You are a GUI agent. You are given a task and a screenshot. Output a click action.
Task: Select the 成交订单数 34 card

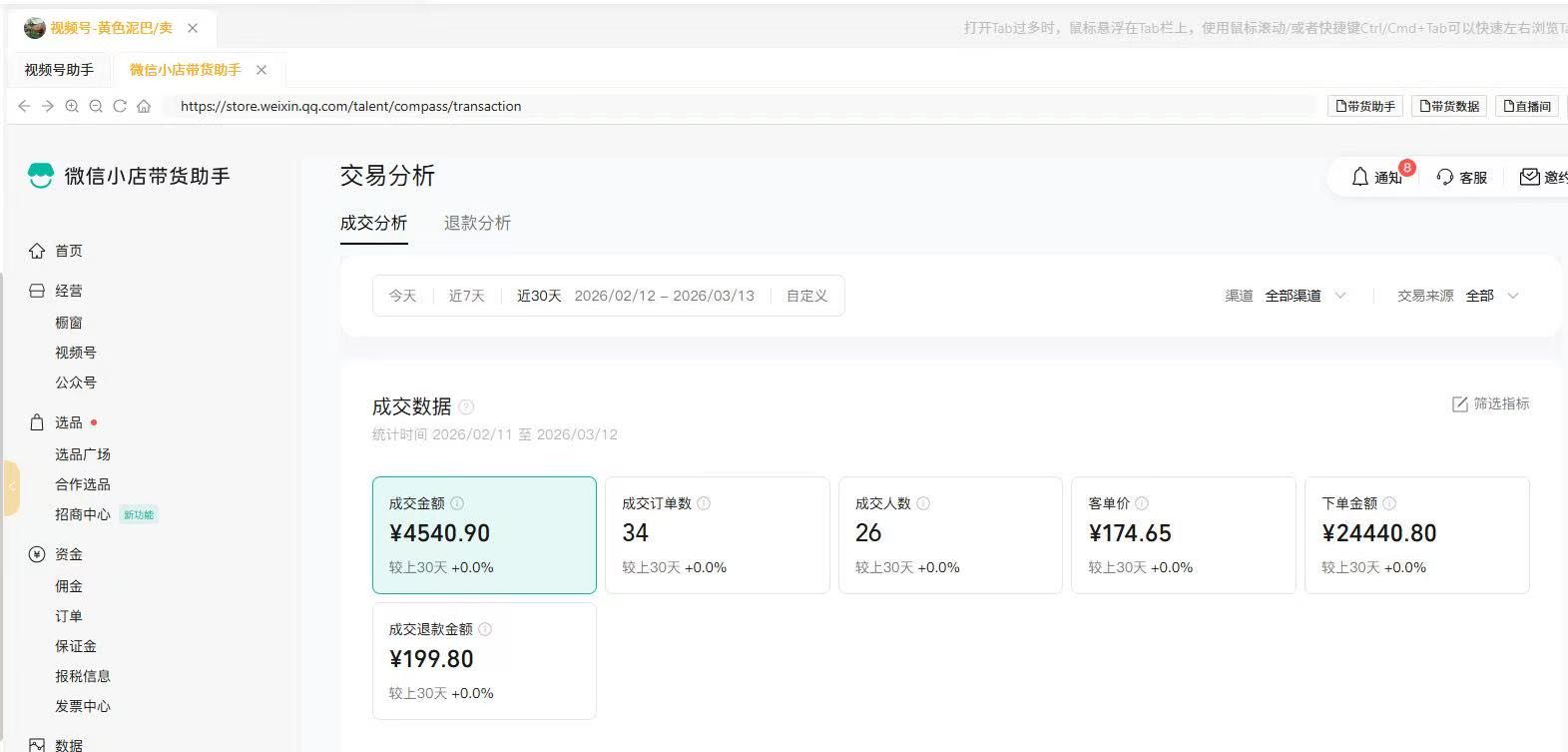click(x=718, y=535)
